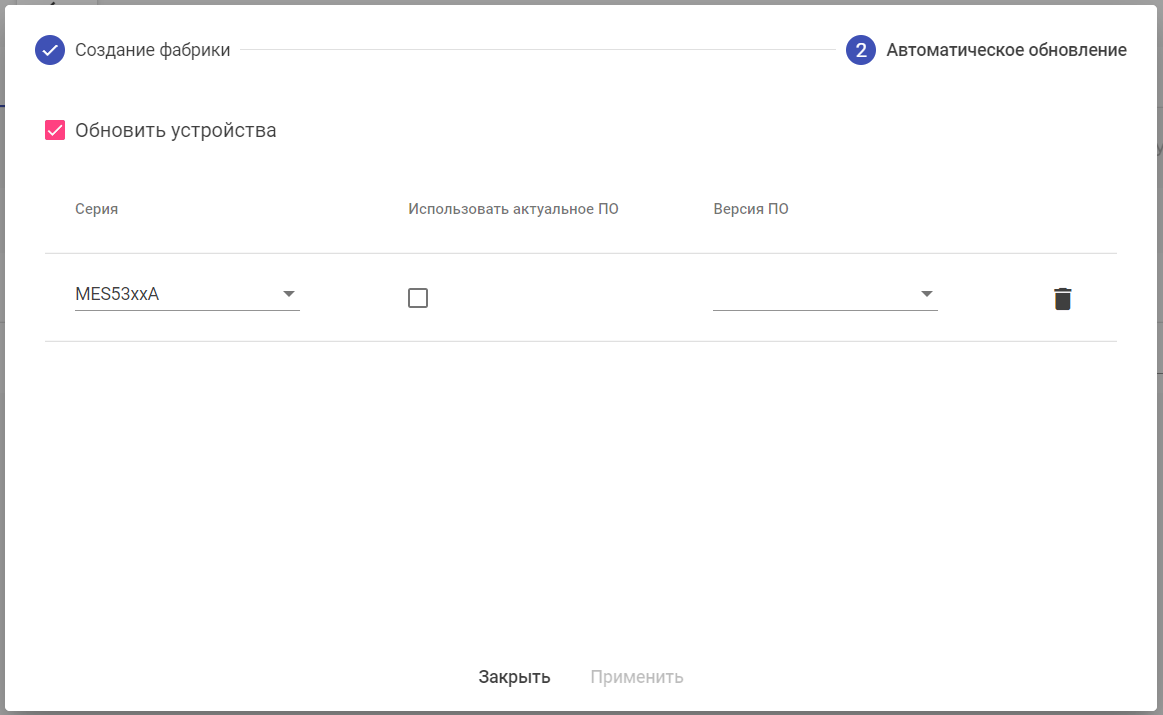
Task: Enable the Использовать актуальное ПО checkbox
Action: 418,298
